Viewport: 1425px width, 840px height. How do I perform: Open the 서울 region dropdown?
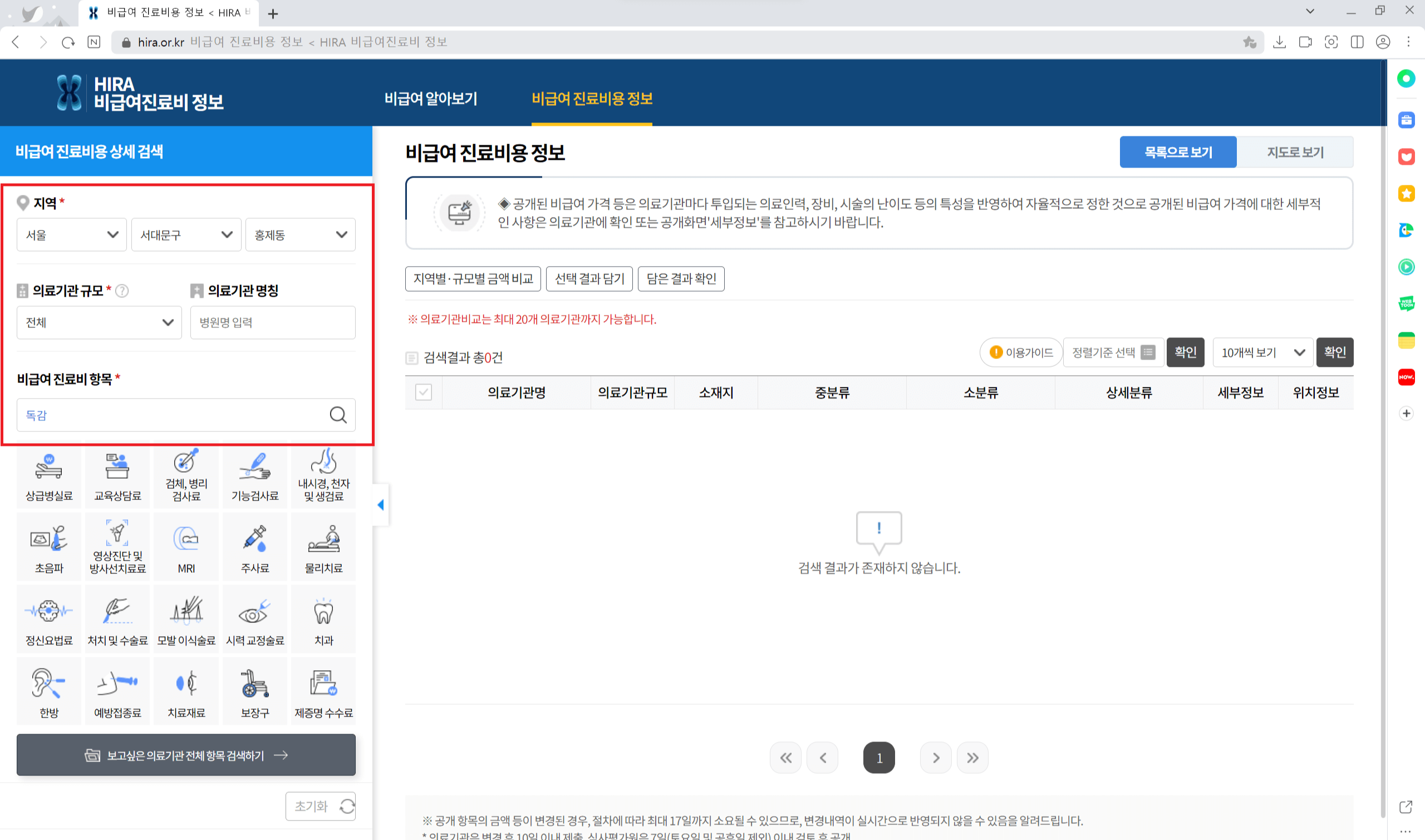point(71,234)
